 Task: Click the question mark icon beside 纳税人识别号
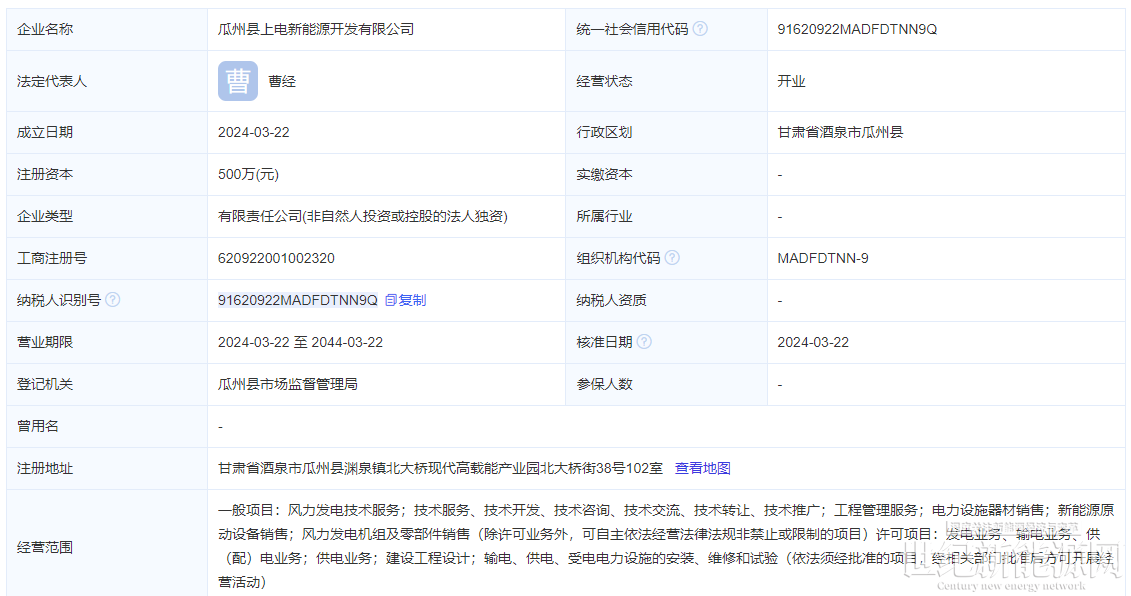(112, 300)
